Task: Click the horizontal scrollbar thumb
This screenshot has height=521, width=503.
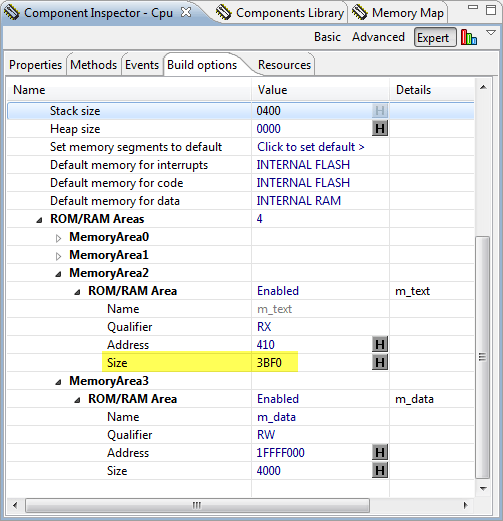Action: click(x=197, y=505)
